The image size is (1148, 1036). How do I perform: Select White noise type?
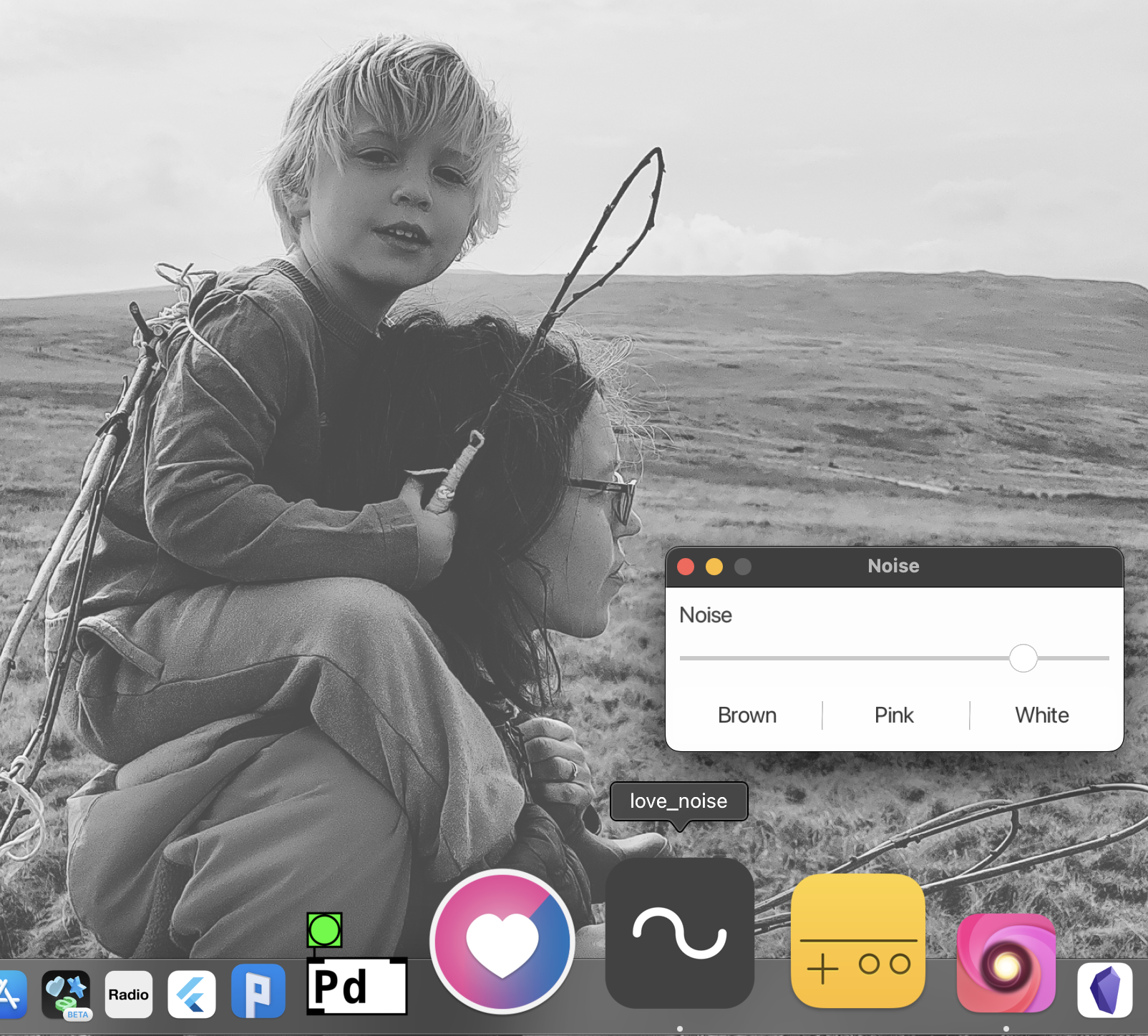click(x=1041, y=715)
